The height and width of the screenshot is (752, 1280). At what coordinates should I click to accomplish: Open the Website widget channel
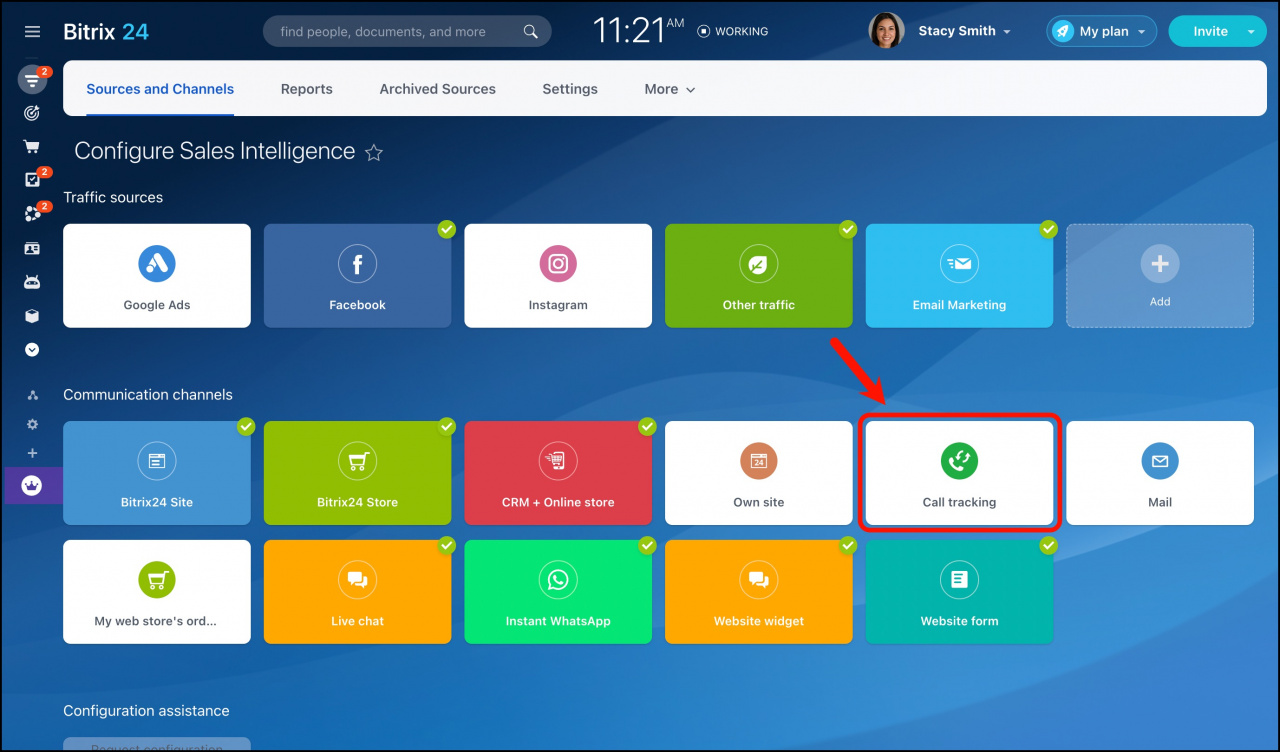point(759,592)
